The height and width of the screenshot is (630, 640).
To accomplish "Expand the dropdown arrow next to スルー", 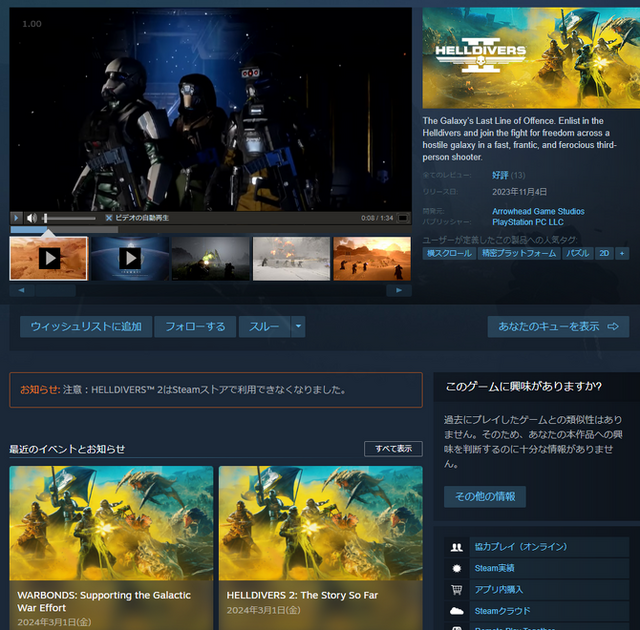I will [298, 326].
